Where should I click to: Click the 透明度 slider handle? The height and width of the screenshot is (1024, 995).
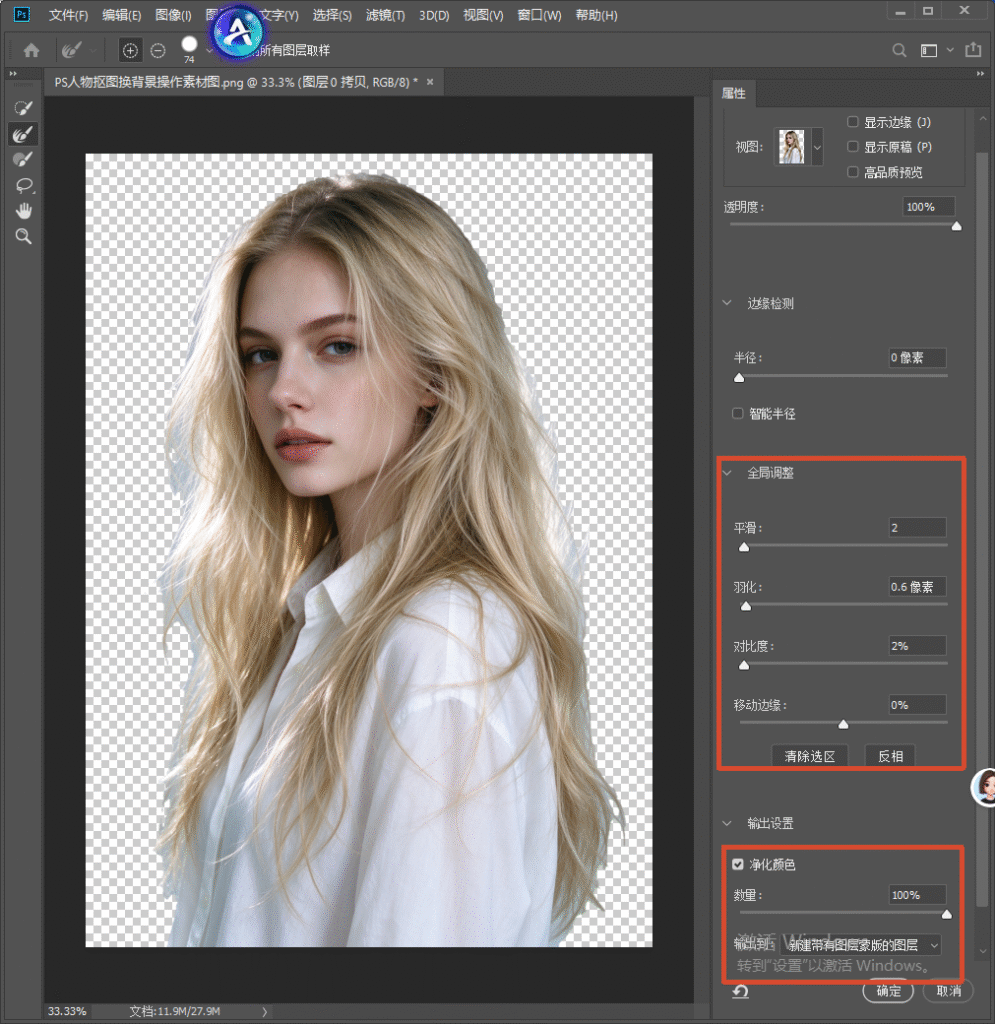(956, 226)
